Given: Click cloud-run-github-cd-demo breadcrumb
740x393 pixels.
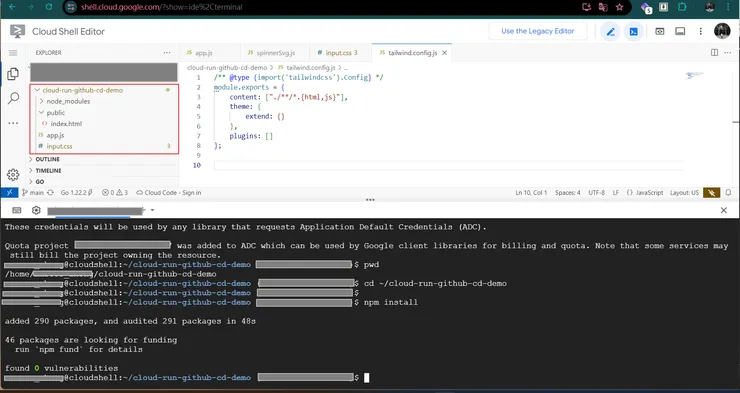Looking at the screenshot, I should 227,68.
